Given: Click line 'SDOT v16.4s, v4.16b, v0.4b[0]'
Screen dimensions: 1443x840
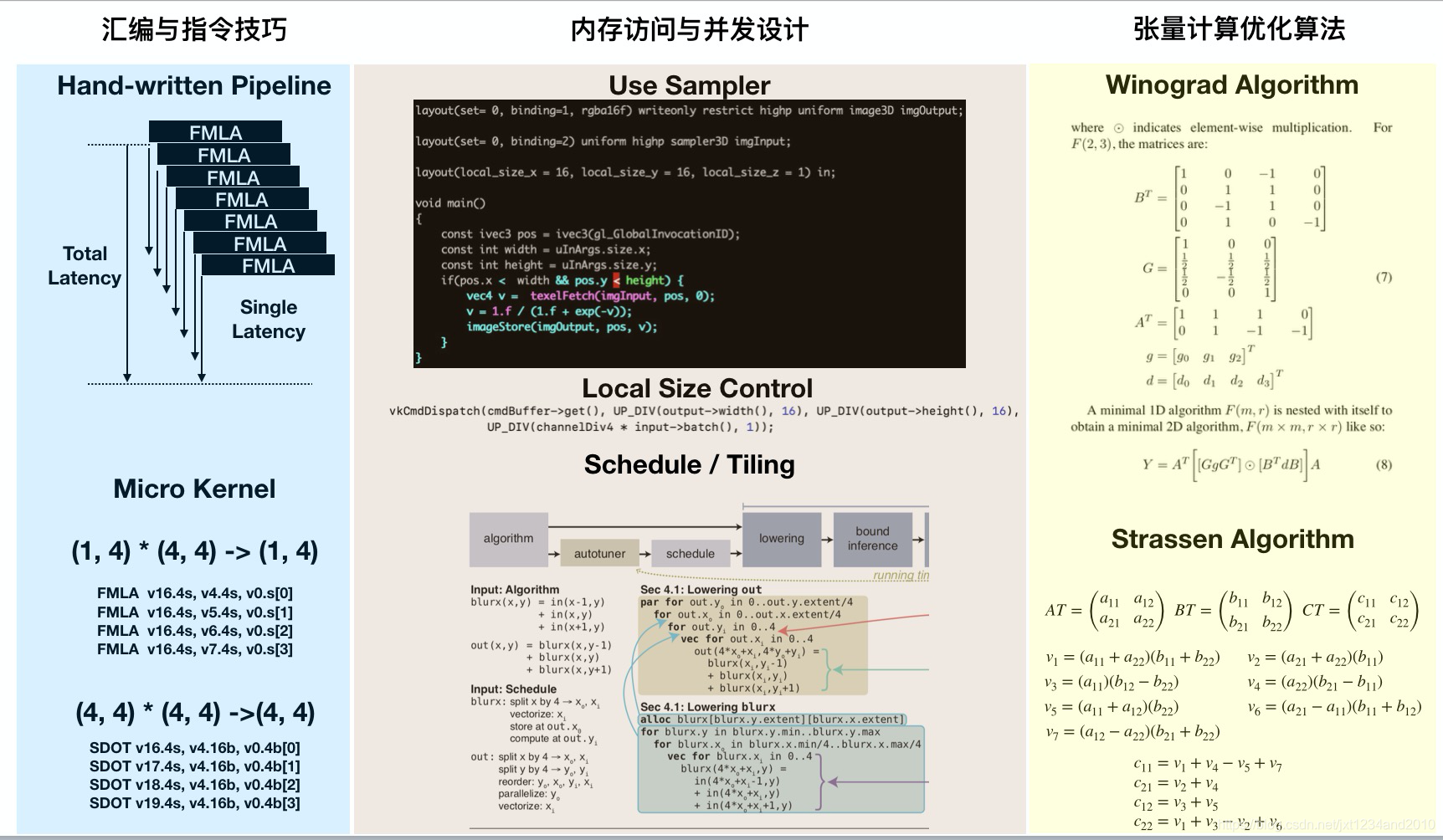Looking at the screenshot, I should coord(195,748).
